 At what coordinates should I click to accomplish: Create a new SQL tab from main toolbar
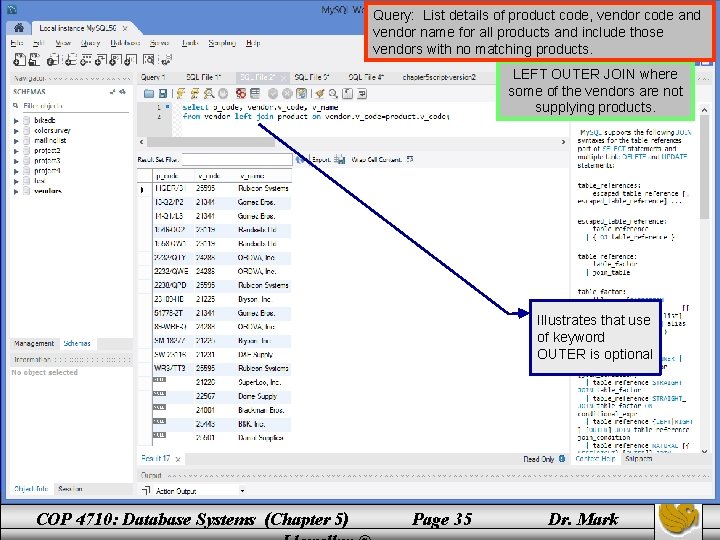20,59
